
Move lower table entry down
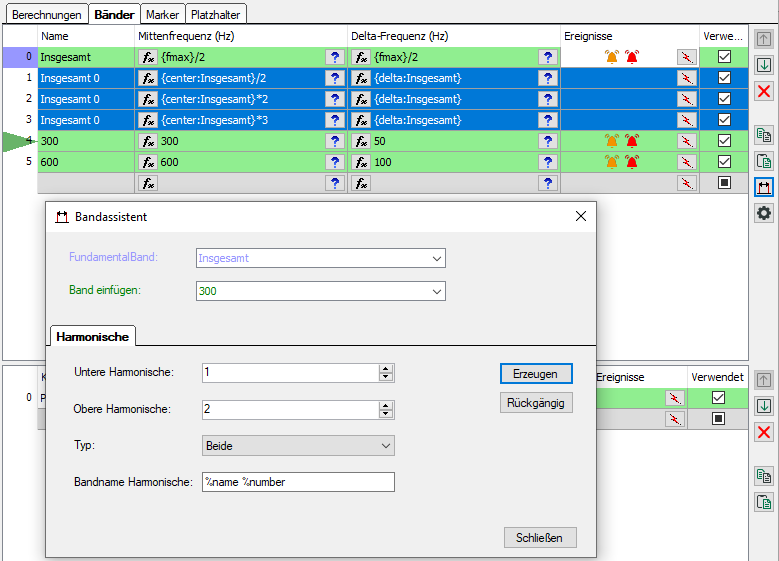(x=764, y=406)
